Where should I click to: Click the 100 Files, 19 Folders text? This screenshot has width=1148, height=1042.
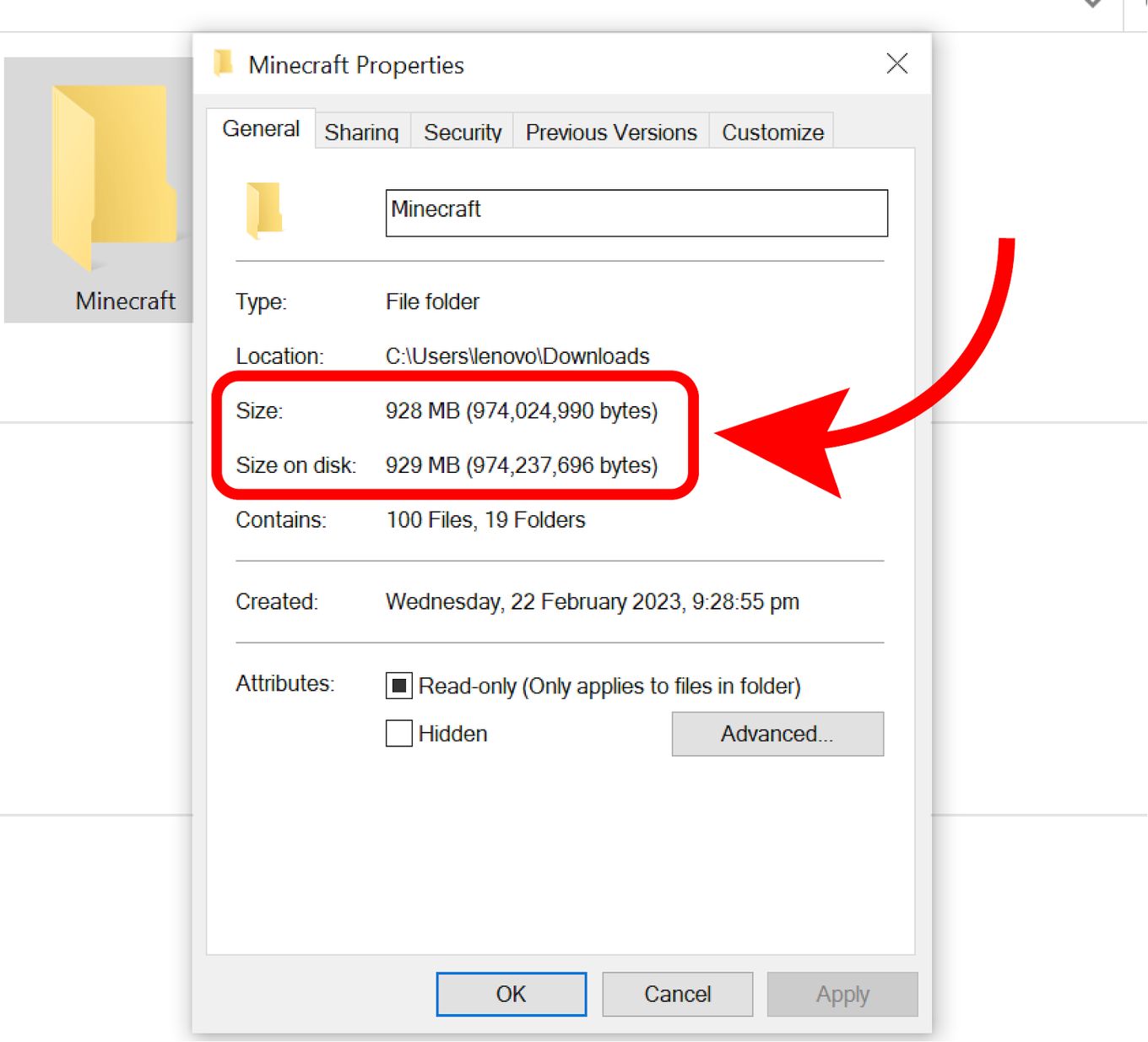(486, 519)
